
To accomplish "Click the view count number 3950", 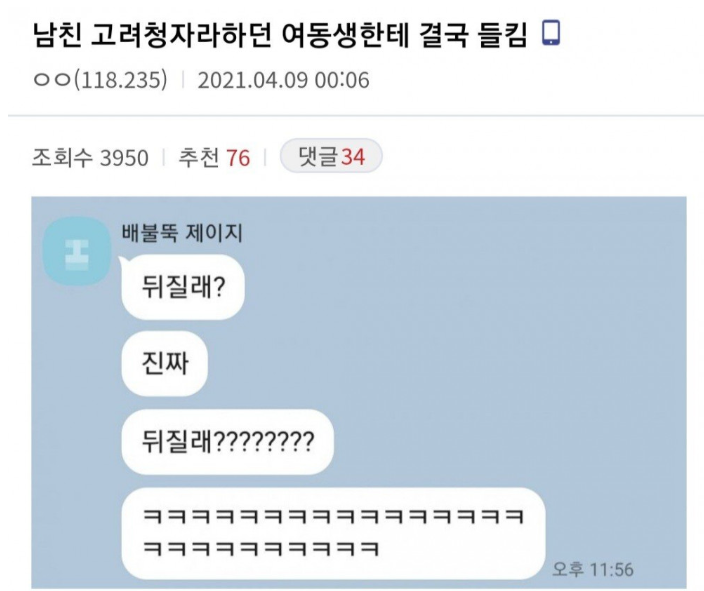I will tap(125, 158).
